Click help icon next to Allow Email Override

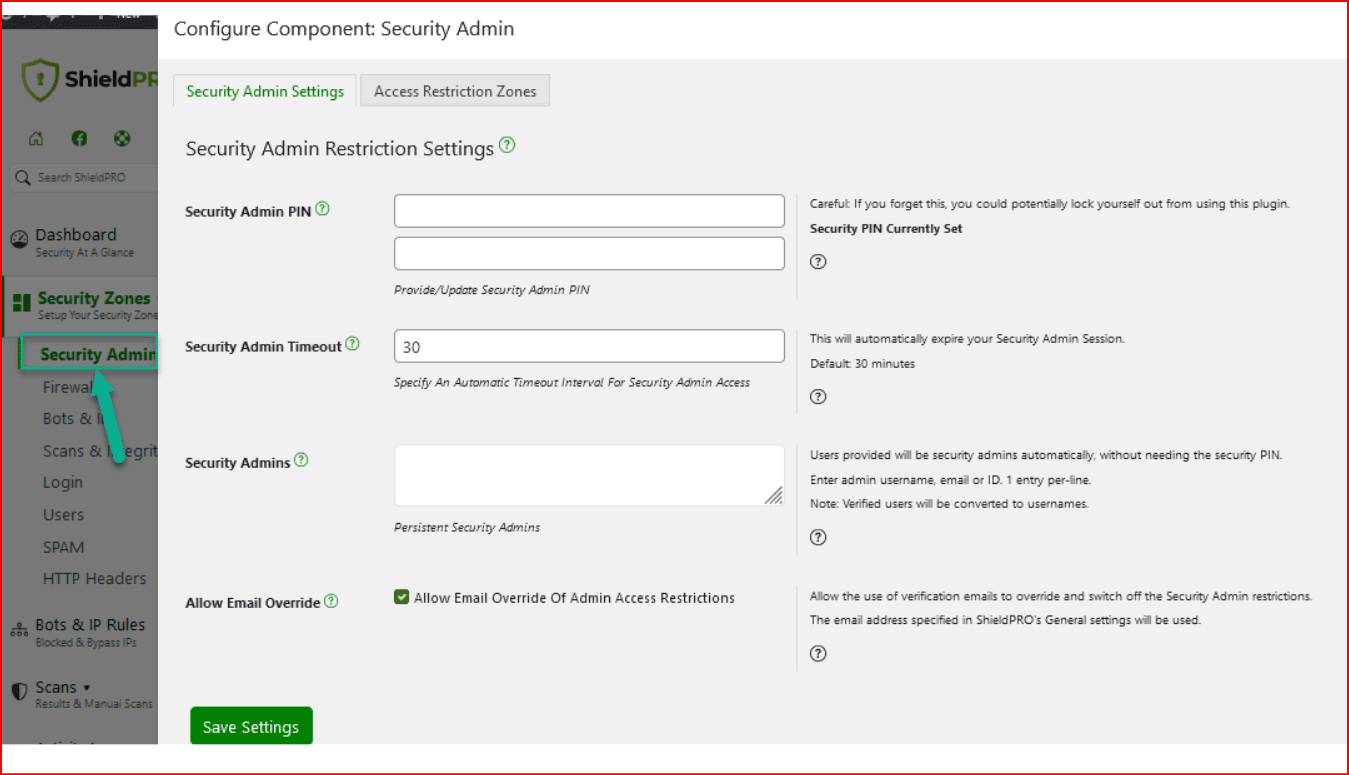tap(331, 602)
